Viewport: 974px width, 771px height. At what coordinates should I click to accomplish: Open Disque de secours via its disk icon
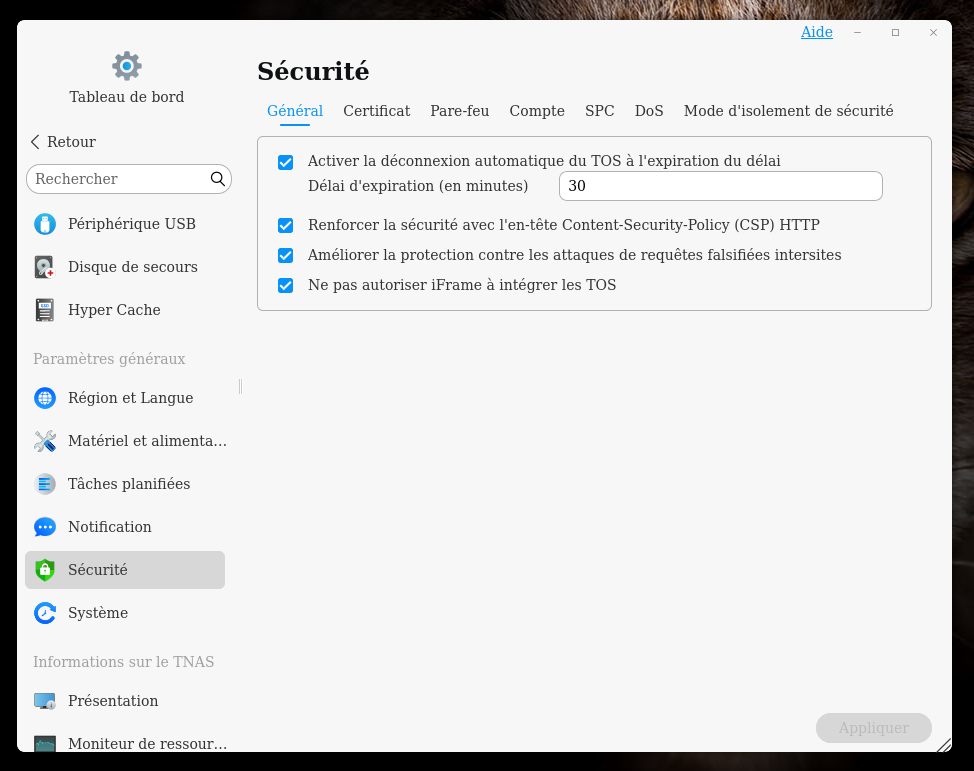pyautogui.click(x=44, y=267)
